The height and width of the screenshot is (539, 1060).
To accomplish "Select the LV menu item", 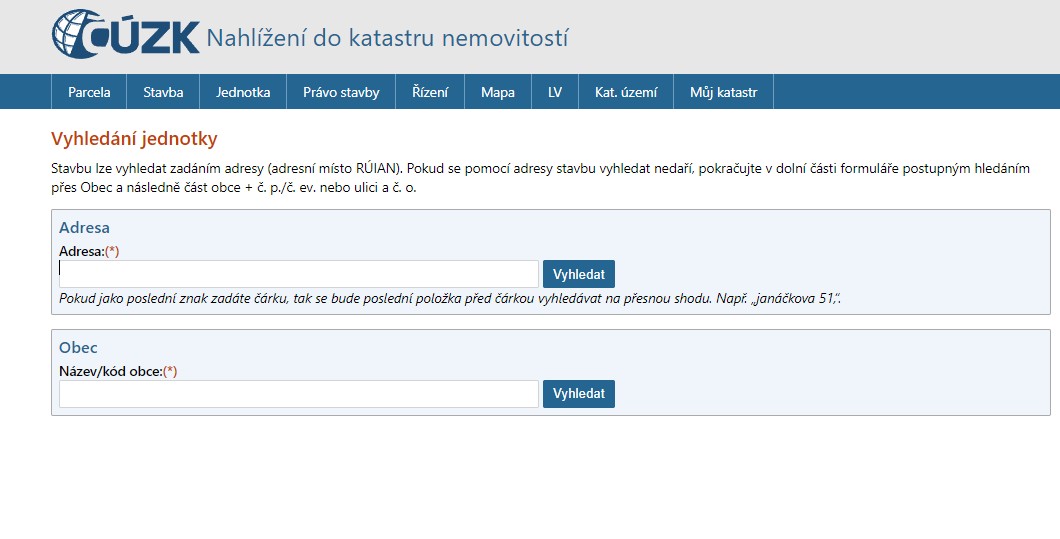I will coord(555,92).
